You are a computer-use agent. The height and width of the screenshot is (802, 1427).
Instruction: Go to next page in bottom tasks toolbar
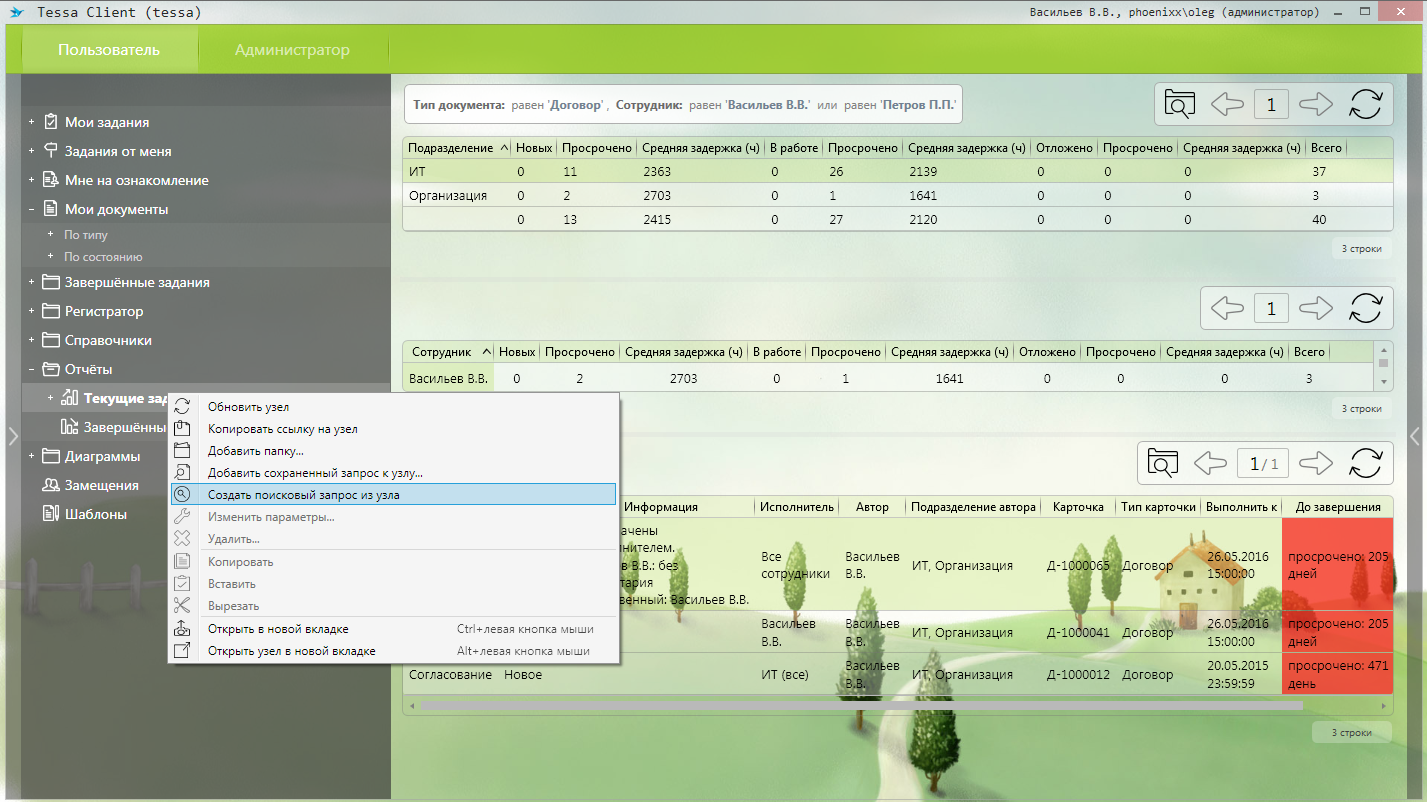click(1316, 463)
